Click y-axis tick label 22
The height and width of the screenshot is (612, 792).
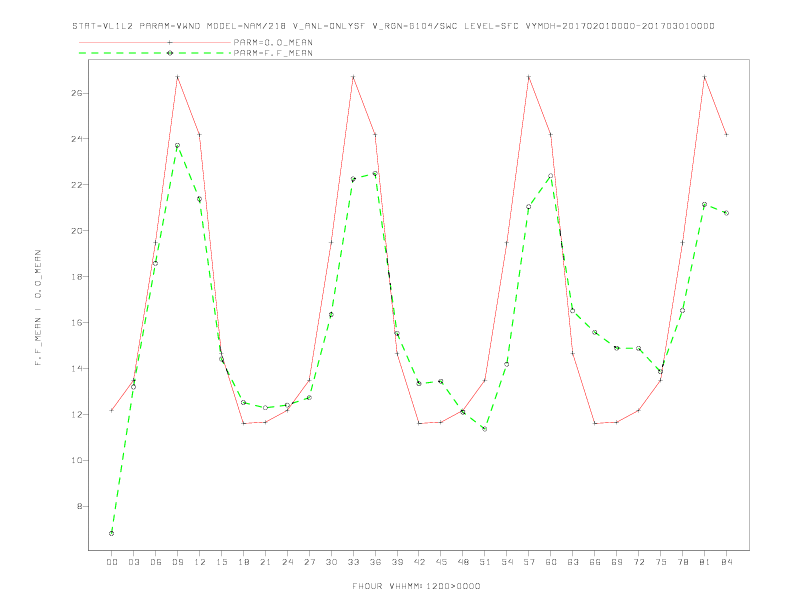click(x=77, y=185)
